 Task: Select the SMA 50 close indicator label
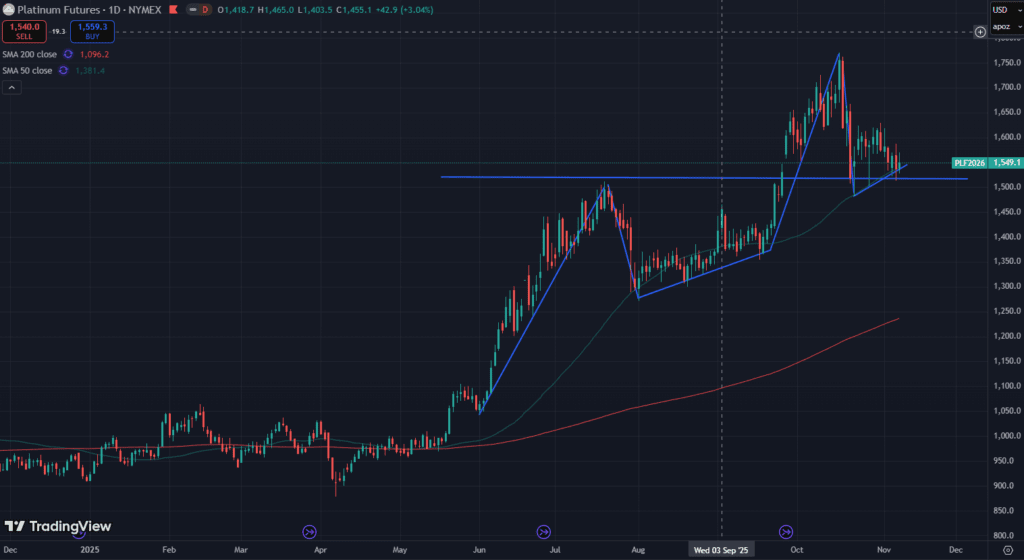(27, 70)
